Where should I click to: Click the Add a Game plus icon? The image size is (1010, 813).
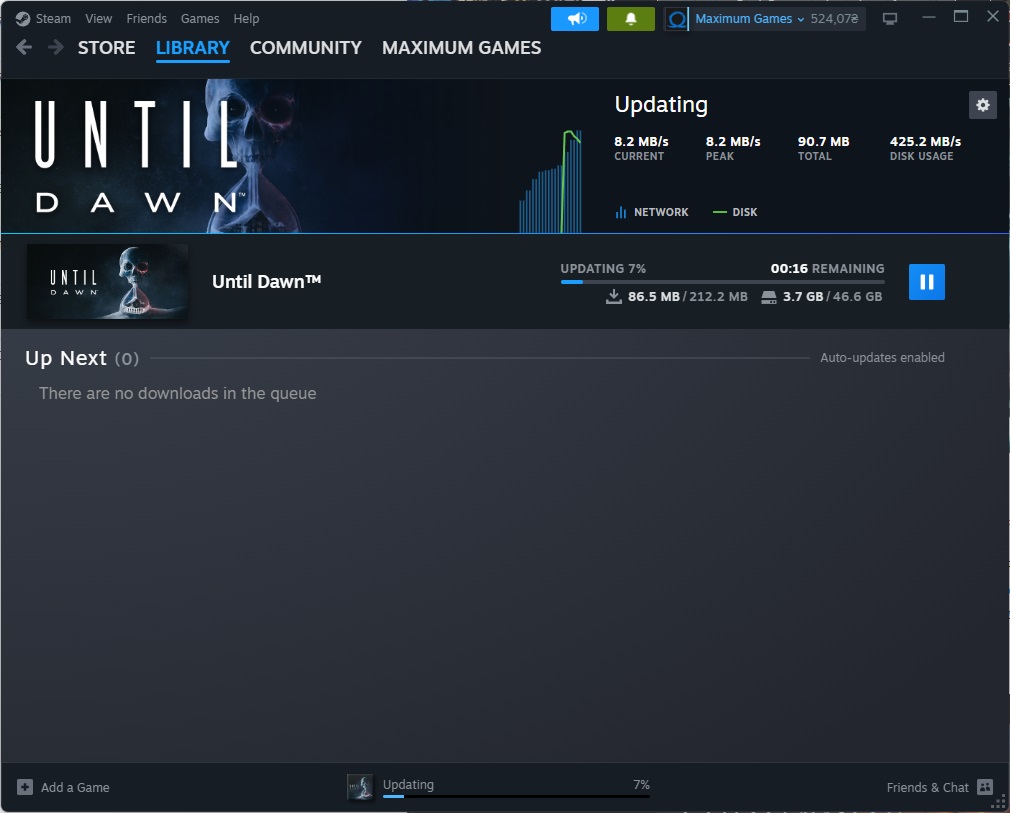[x=24, y=787]
